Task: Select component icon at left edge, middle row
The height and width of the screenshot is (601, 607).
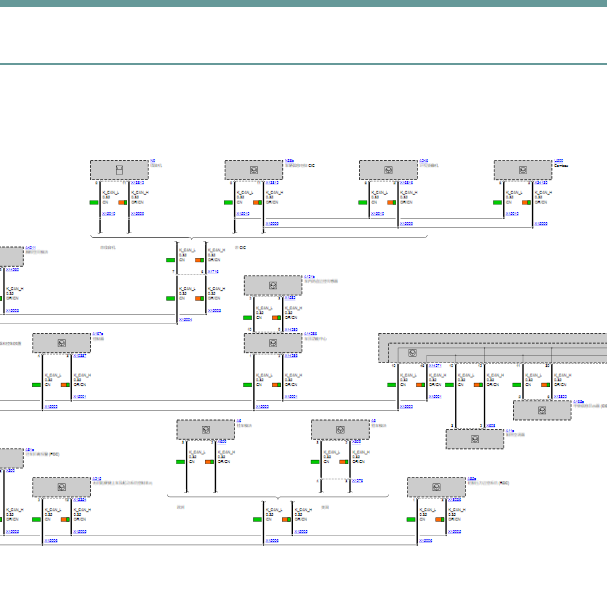Action: coord(62,343)
